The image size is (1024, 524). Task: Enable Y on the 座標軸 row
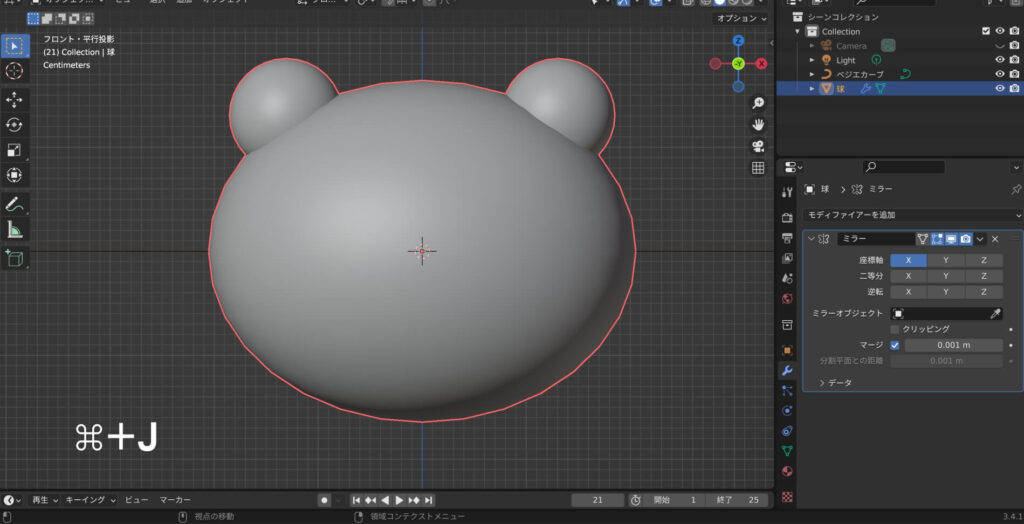point(946,260)
